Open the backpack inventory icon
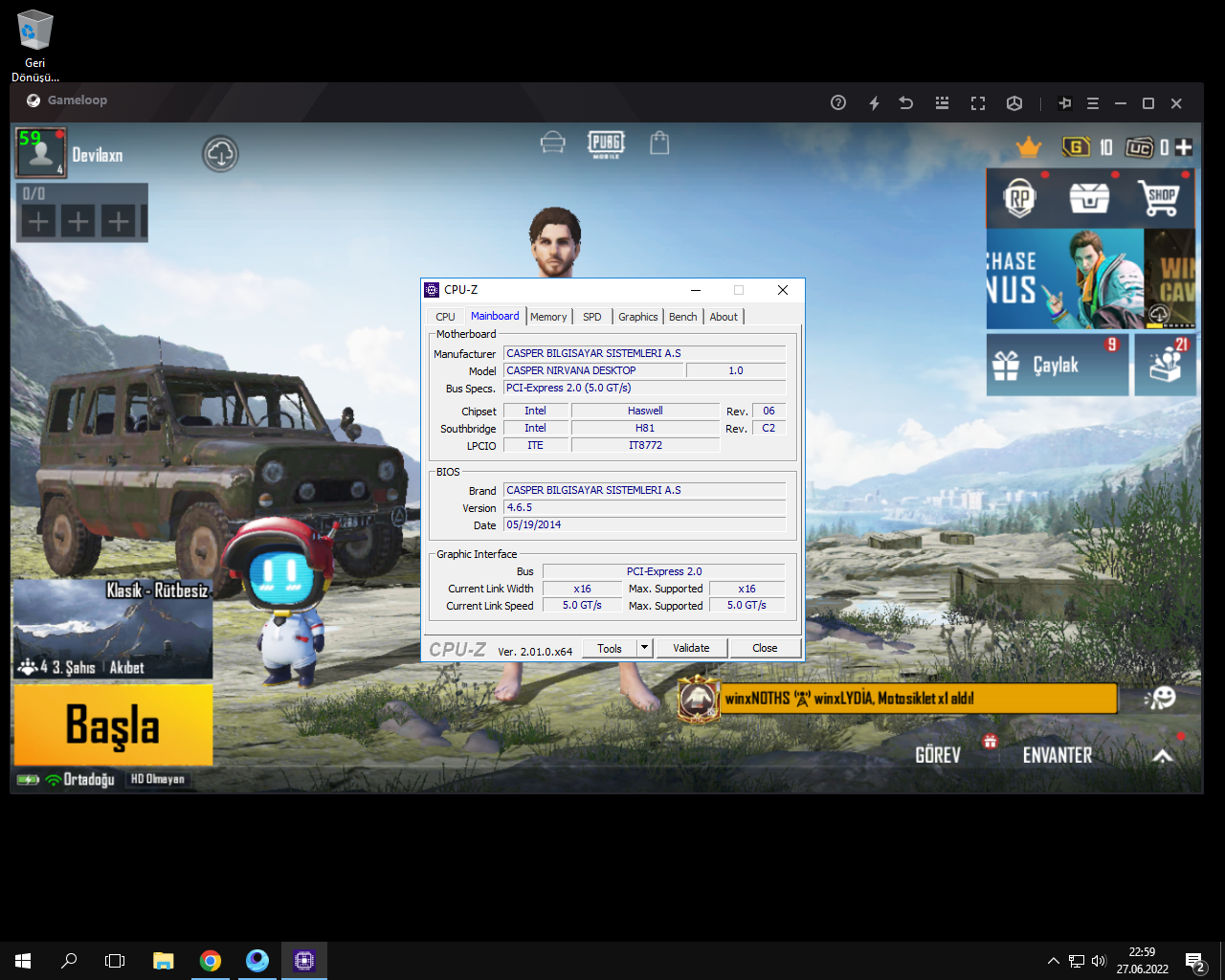The height and width of the screenshot is (980, 1225). (x=659, y=143)
